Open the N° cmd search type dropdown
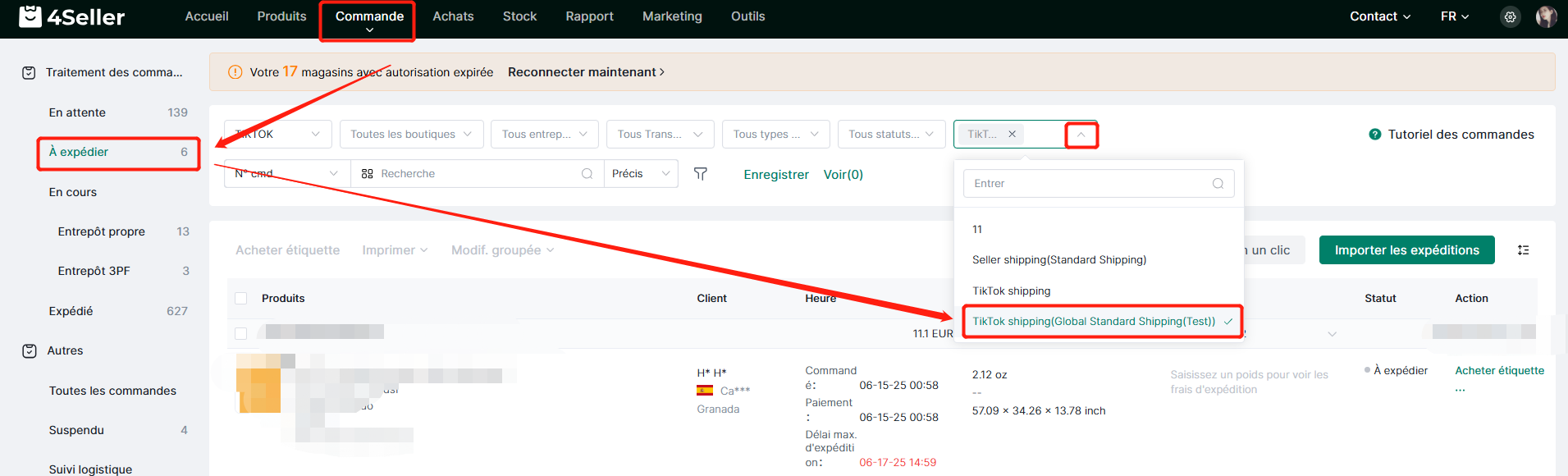This screenshot has width=1568, height=476. [x=287, y=174]
